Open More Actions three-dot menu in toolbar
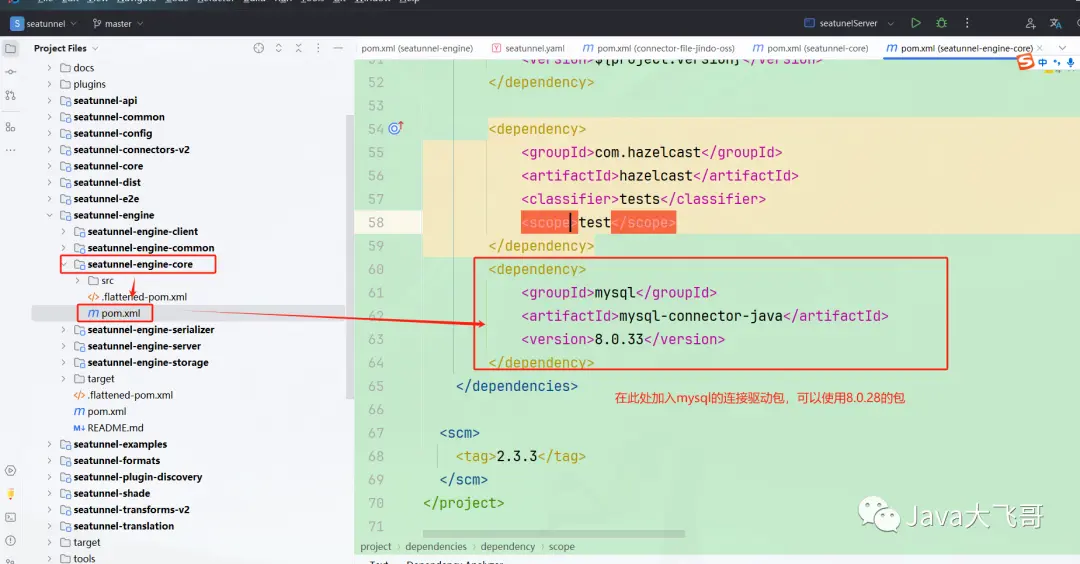The image size is (1080, 564). click(x=967, y=23)
